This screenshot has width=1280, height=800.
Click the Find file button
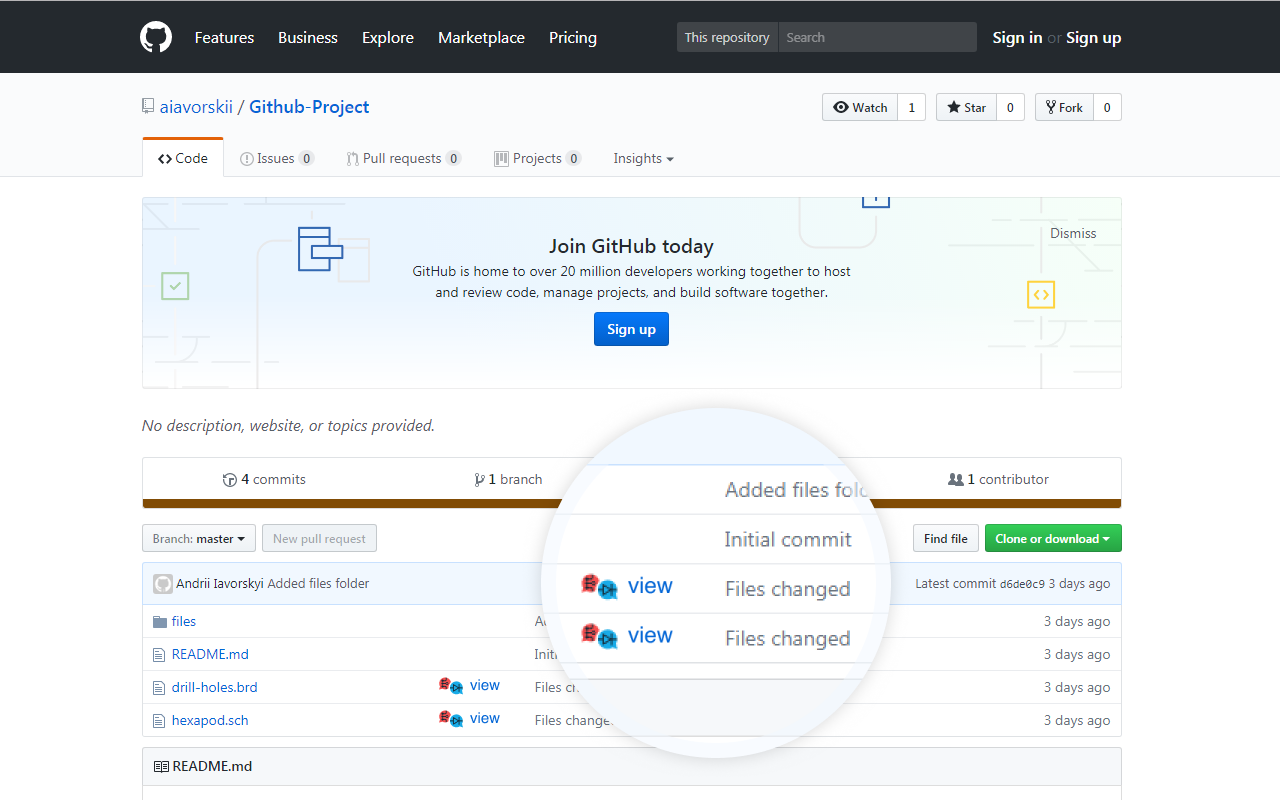coord(945,537)
